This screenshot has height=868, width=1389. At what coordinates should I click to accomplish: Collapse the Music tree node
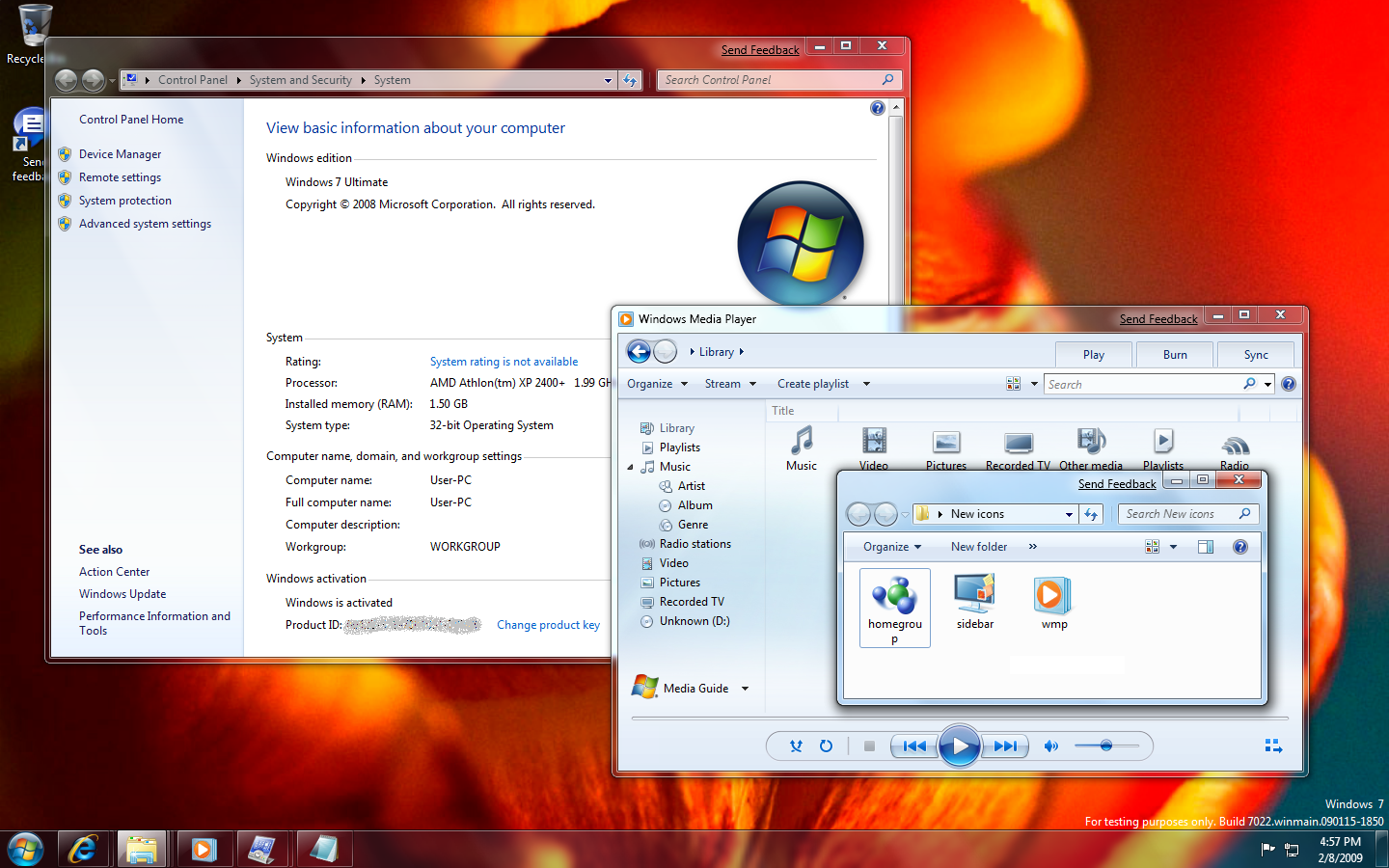coord(631,468)
